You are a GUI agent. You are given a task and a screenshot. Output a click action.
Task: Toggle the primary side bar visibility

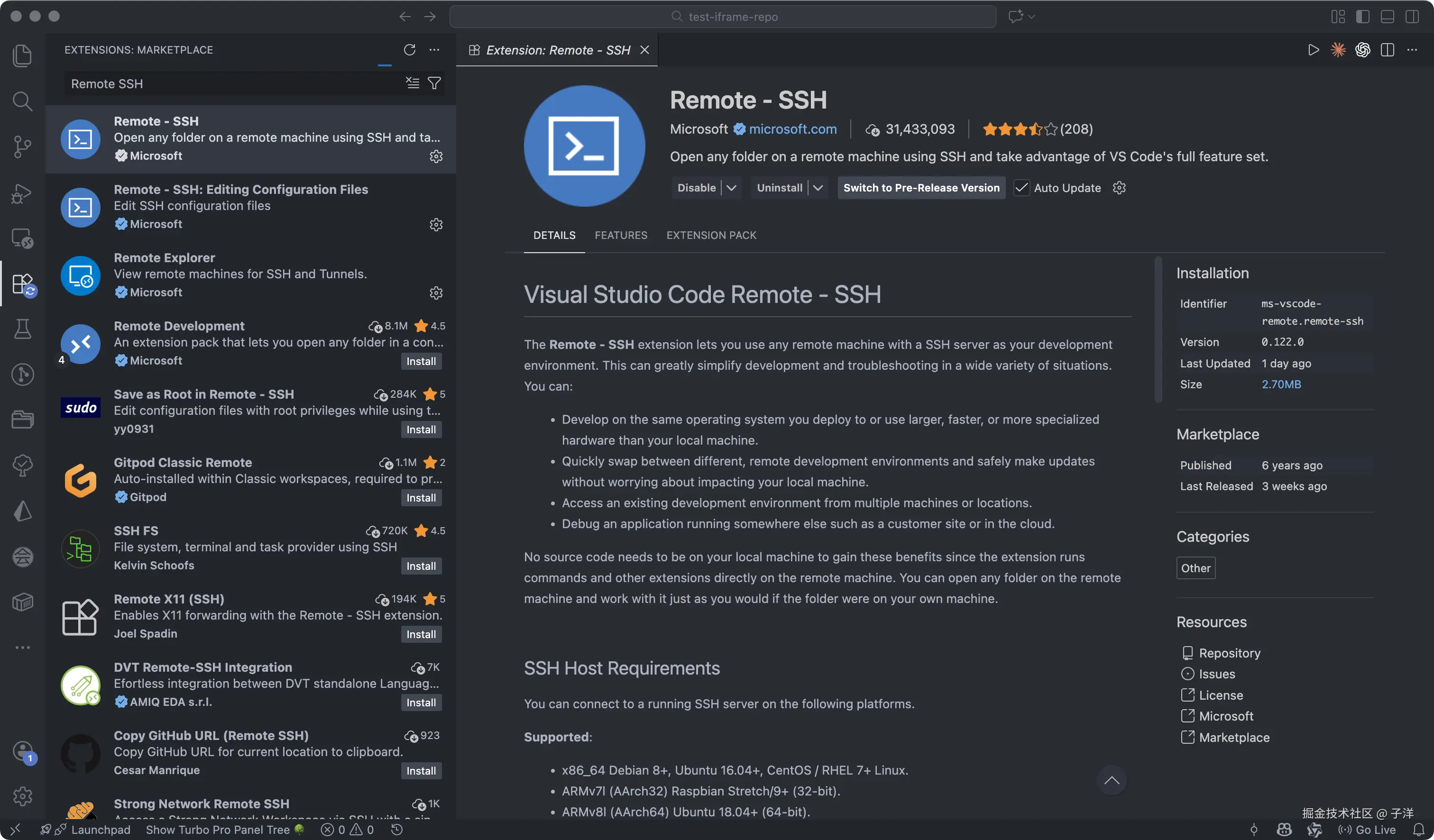click(1362, 17)
